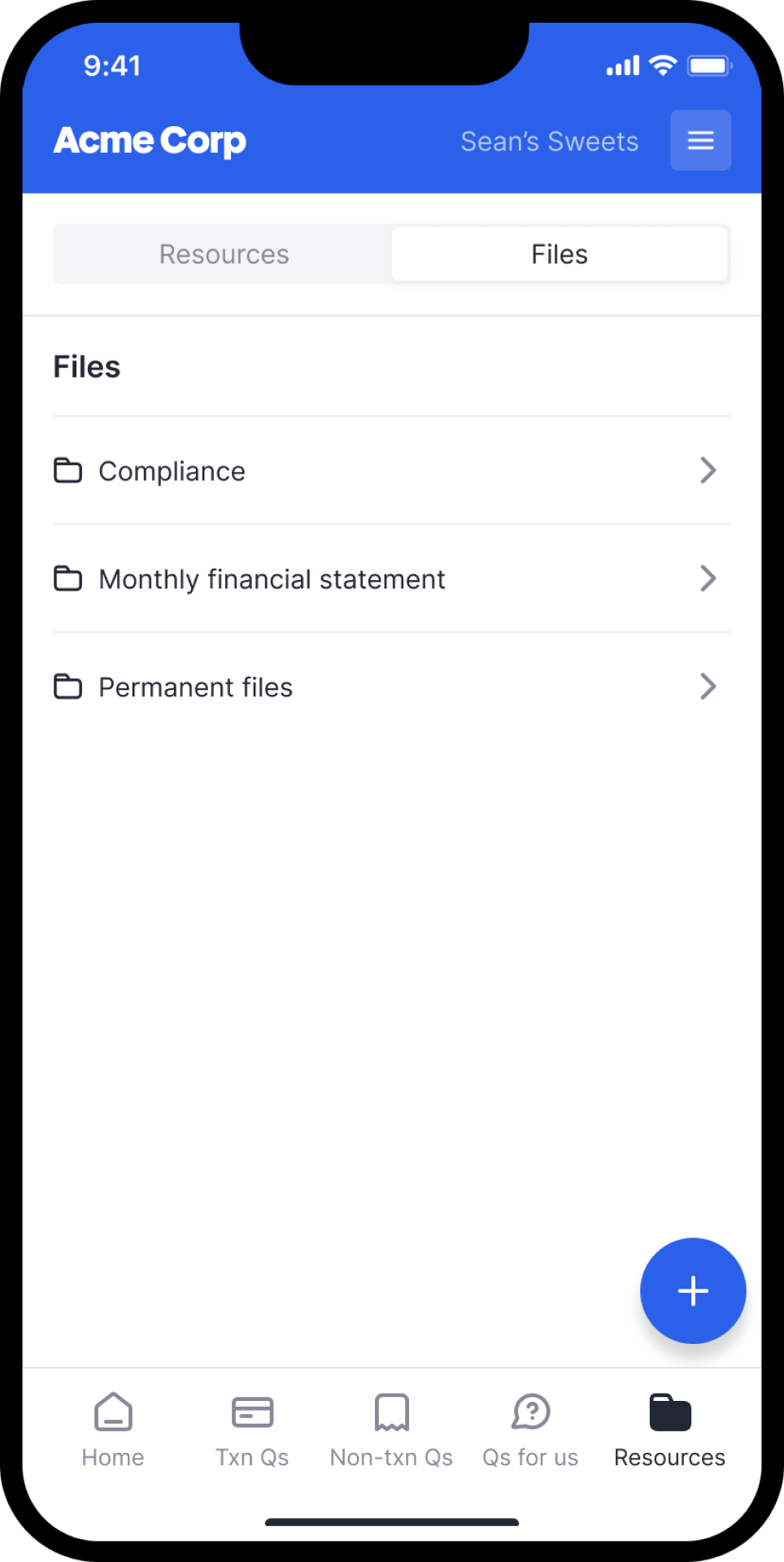This screenshot has height=1562, width=784.
Task: Click the Permanent files folder icon
Action: 68,687
